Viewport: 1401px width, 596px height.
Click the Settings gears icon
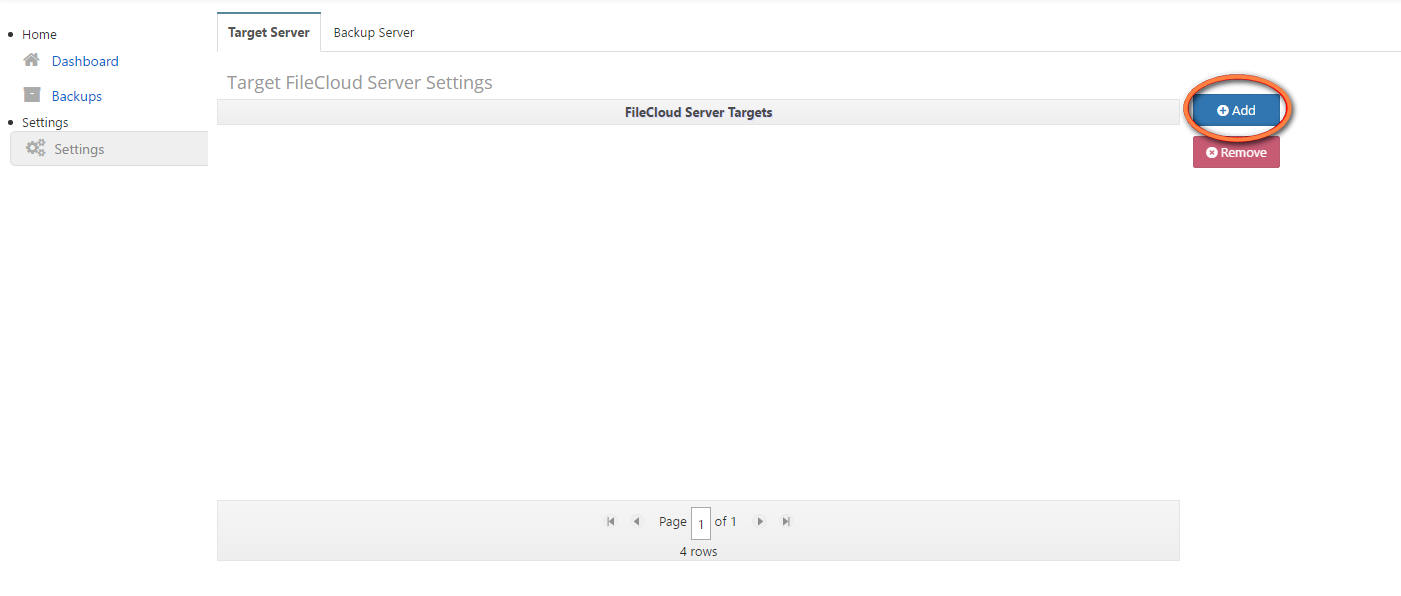[x=36, y=148]
